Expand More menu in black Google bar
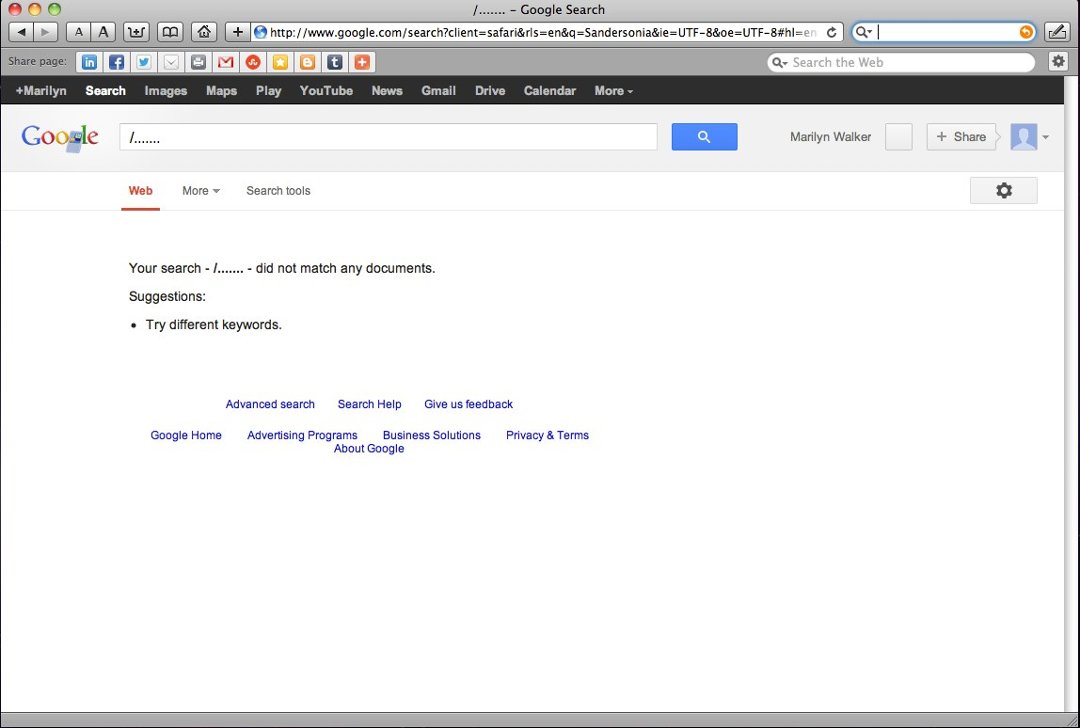Image resolution: width=1080 pixels, height=728 pixels. (x=613, y=90)
